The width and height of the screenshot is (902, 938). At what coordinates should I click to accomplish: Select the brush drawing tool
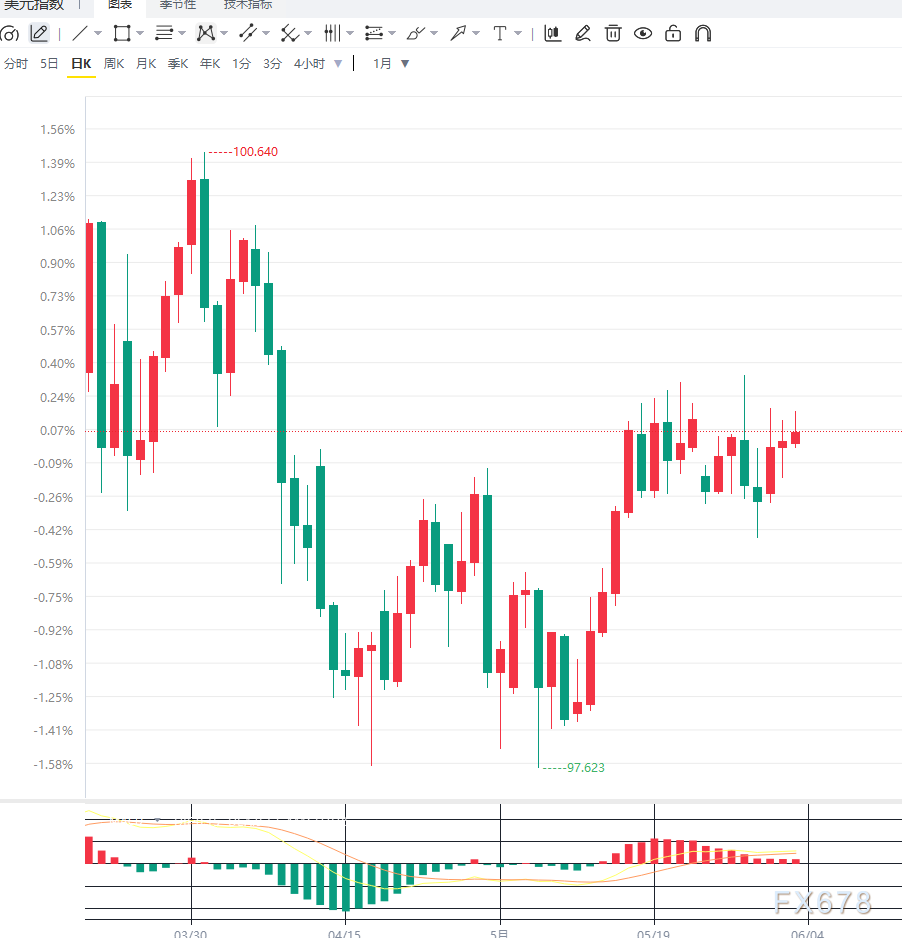point(416,34)
